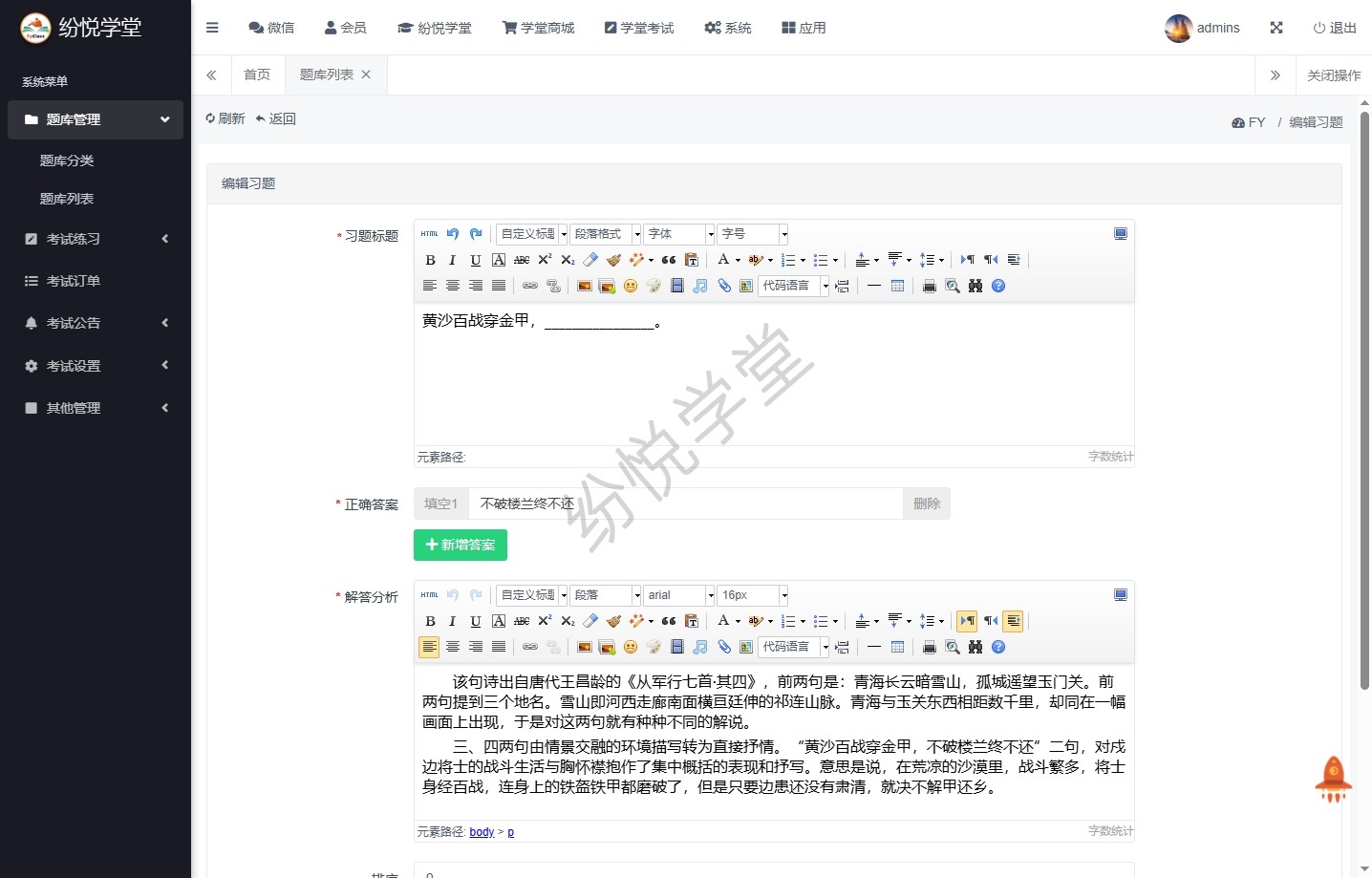Open the 学堂商城 top menu
The height and width of the screenshot is (878, 1372).
click(539, 28)
